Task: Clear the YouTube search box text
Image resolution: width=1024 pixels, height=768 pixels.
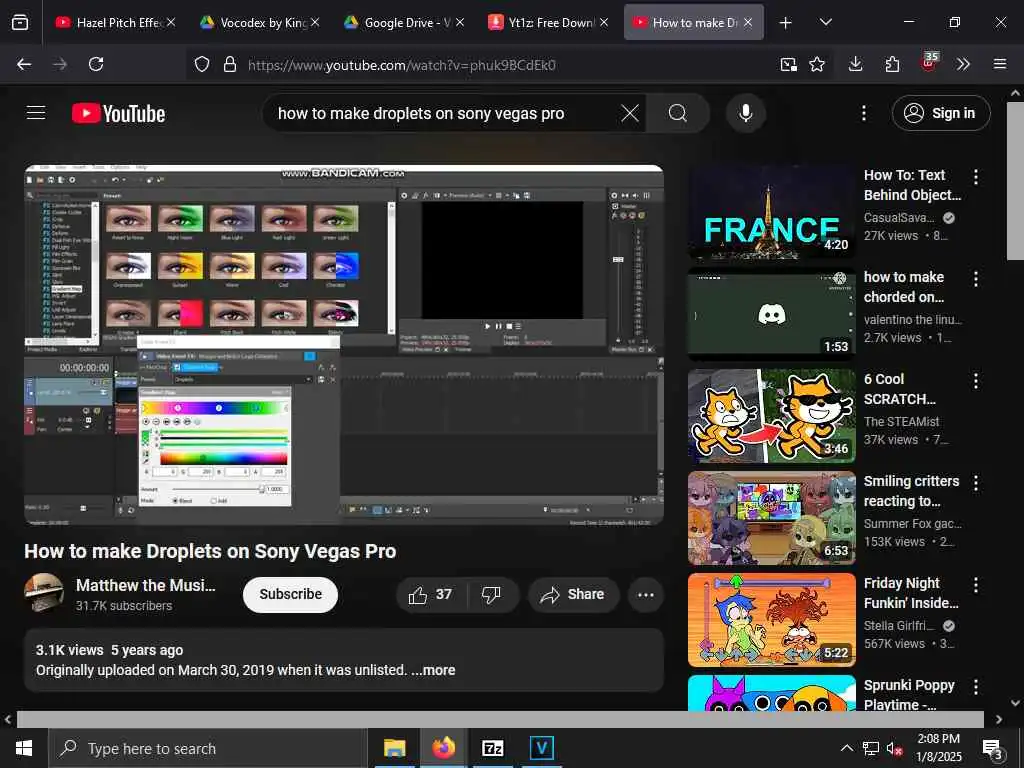Action: click(630, 113)
